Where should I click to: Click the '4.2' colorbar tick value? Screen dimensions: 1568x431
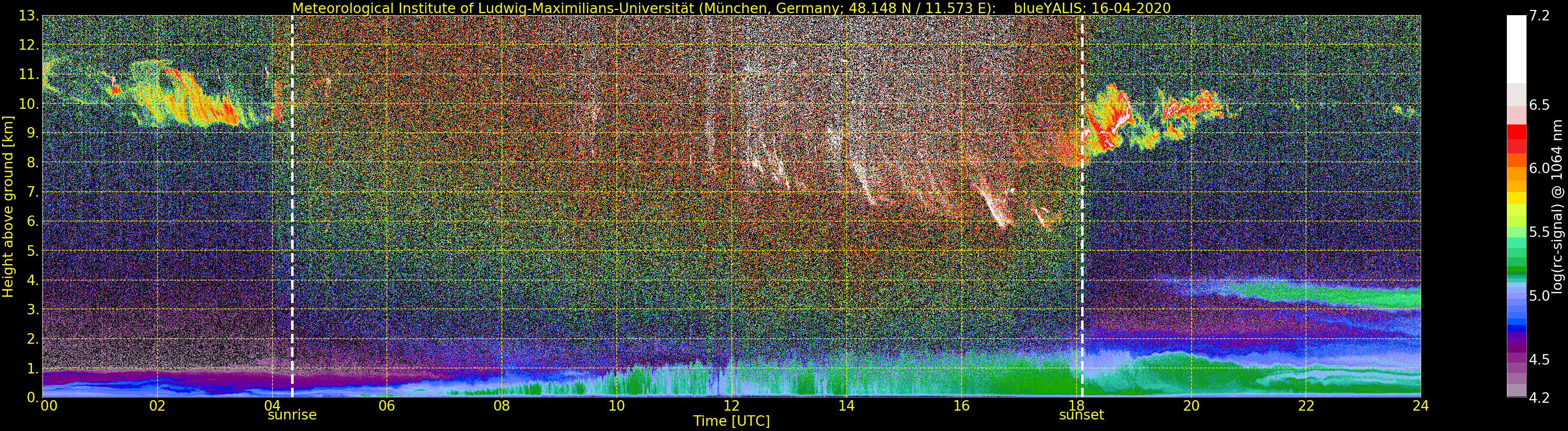click(x=1539, y=398)
